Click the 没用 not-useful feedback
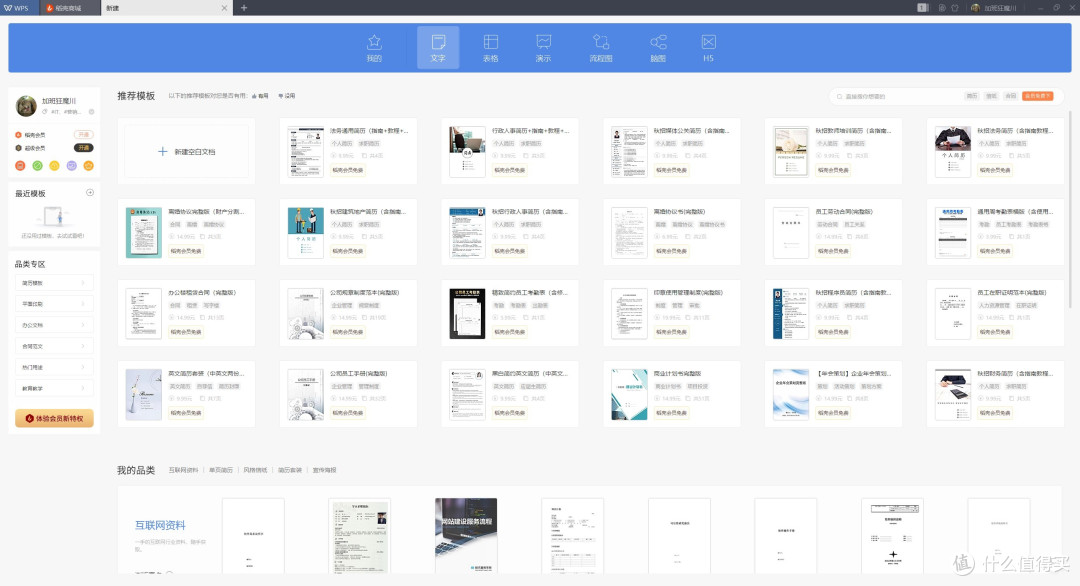The image size is (1080, 586). tap(287, 96)
